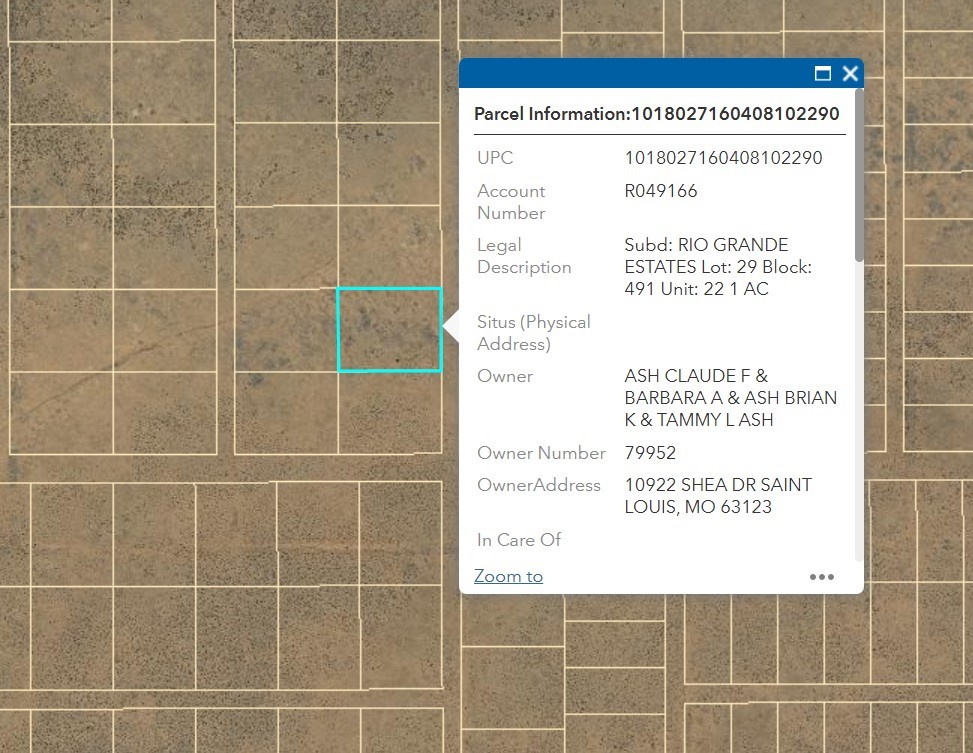
Task: Maximize the parcel information popup
Action: (823, 73)
